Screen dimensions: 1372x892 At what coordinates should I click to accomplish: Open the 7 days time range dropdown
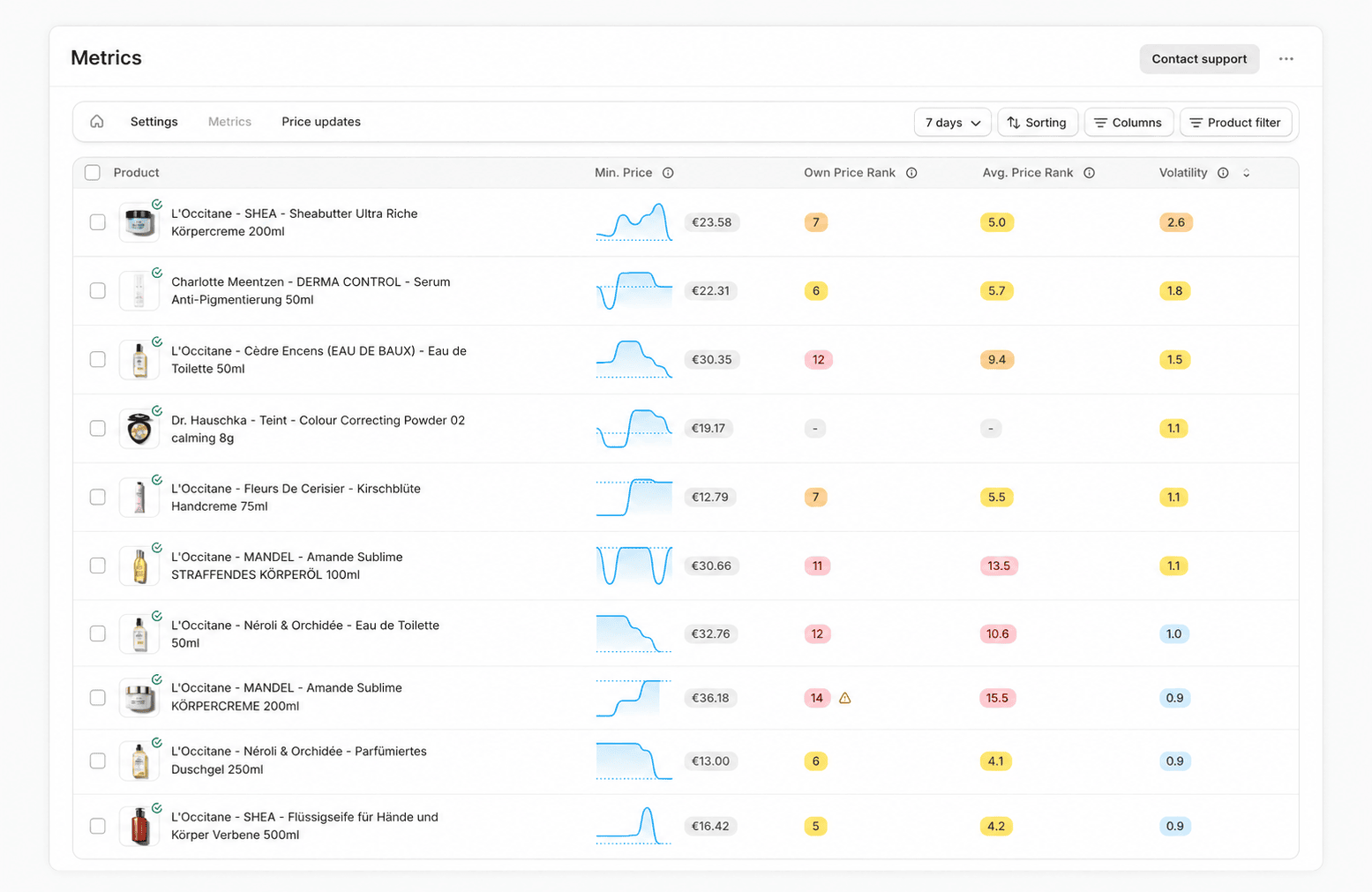[x=953, y=123]
